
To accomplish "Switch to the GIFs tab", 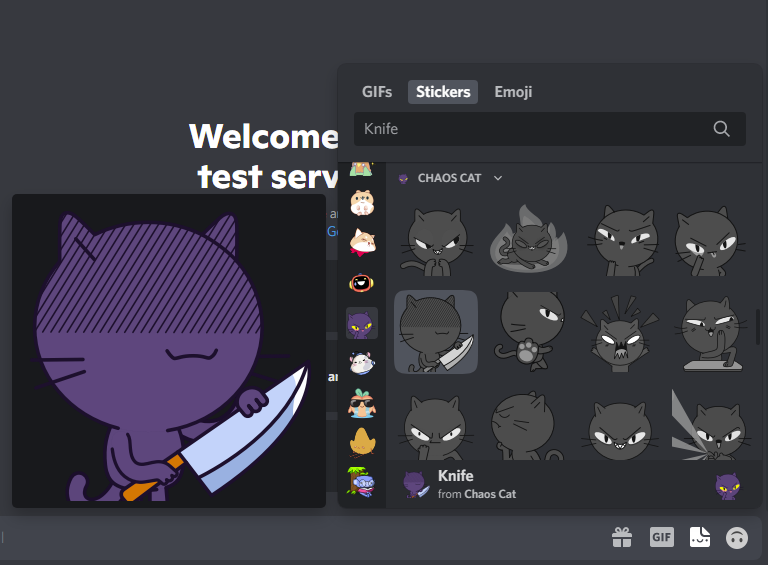I will (377, 92).
